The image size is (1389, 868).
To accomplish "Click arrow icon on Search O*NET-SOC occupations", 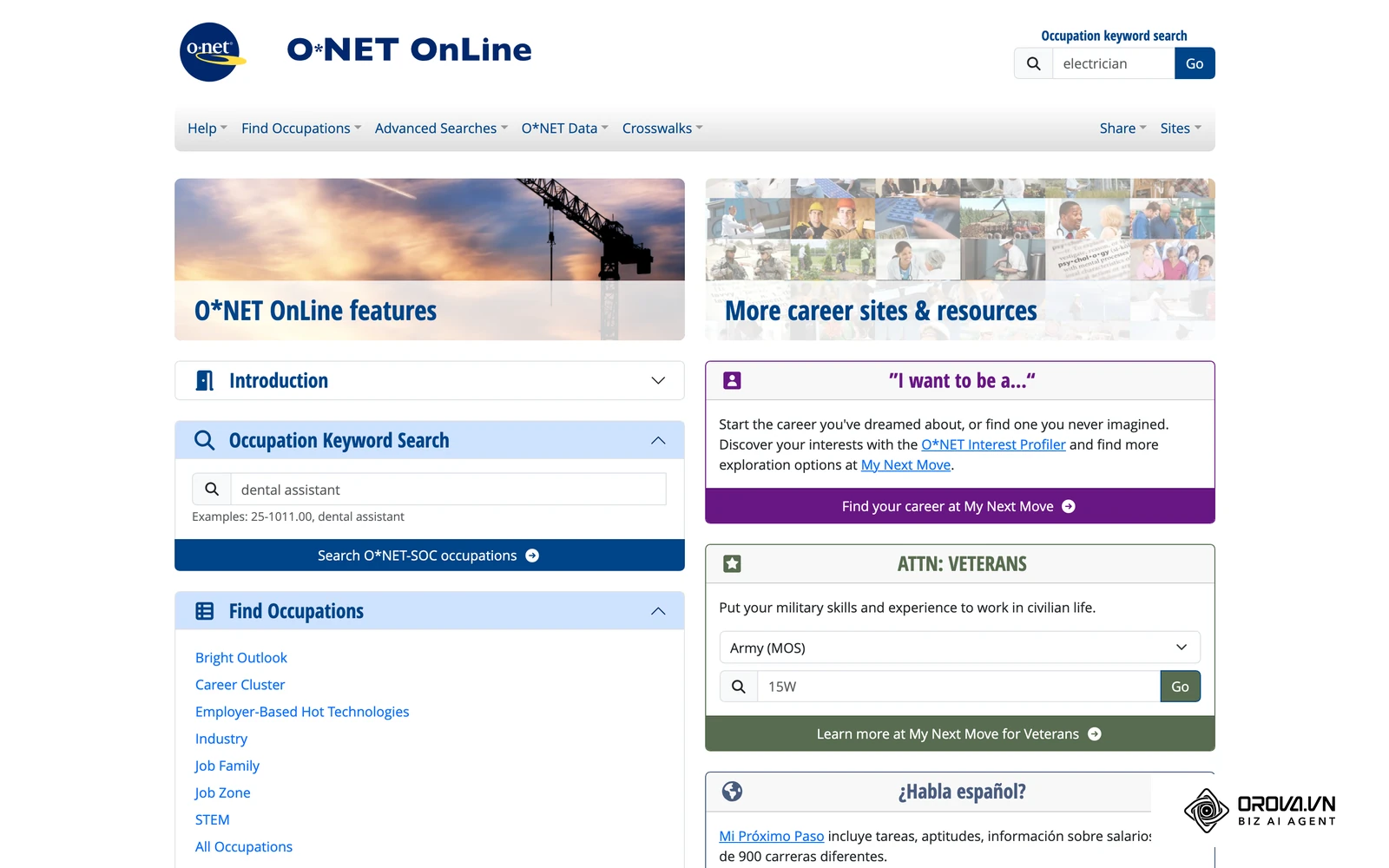I will [532, 556].
